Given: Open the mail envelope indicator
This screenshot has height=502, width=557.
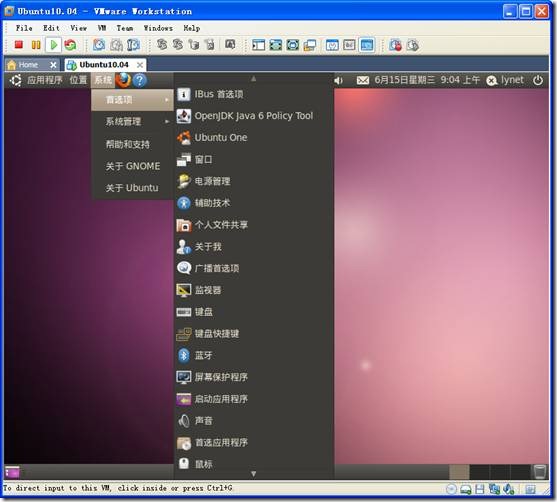Looking at the screenshot, I should click(362, 81).
